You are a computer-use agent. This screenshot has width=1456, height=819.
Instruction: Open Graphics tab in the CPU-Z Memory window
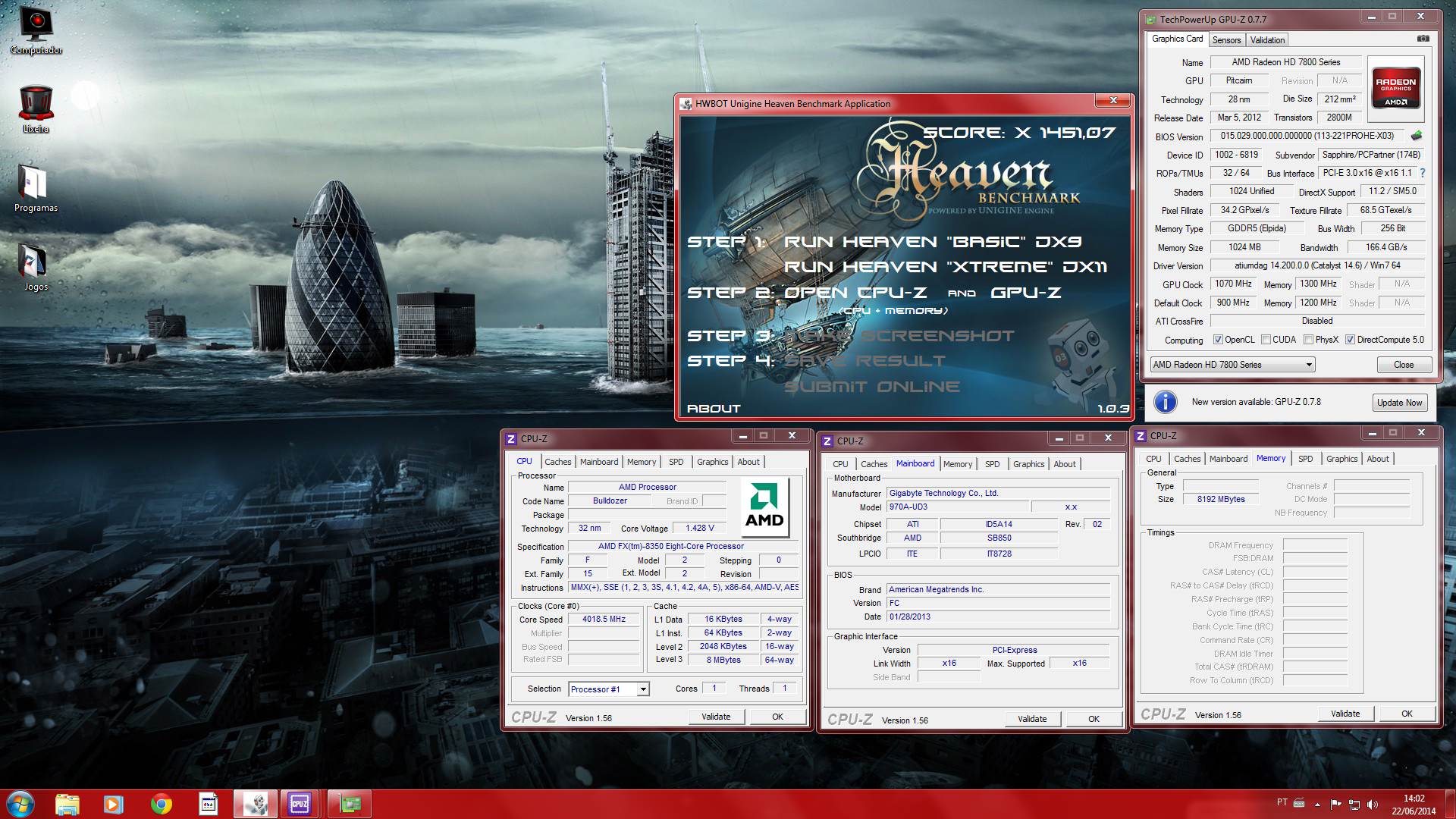tap(1341, 459)
